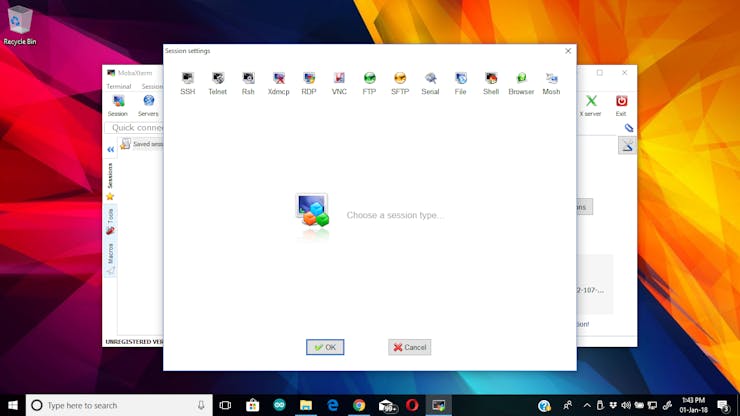Image resolution: width=740 pixels, height=416 pixels.
Task: Open the Get Help tray icon
Action: click(x=544, y=405)
